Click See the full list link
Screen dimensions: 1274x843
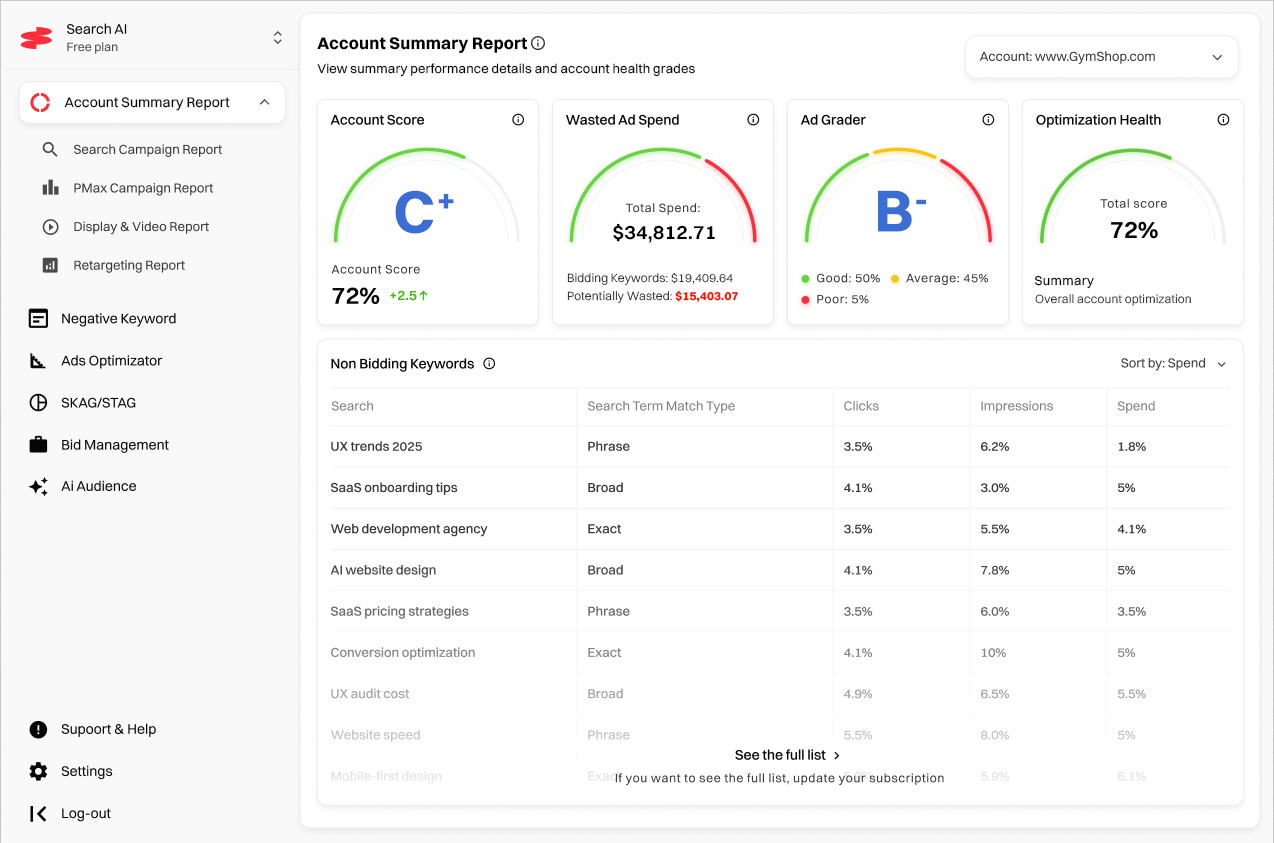click(x=787, y=755)
